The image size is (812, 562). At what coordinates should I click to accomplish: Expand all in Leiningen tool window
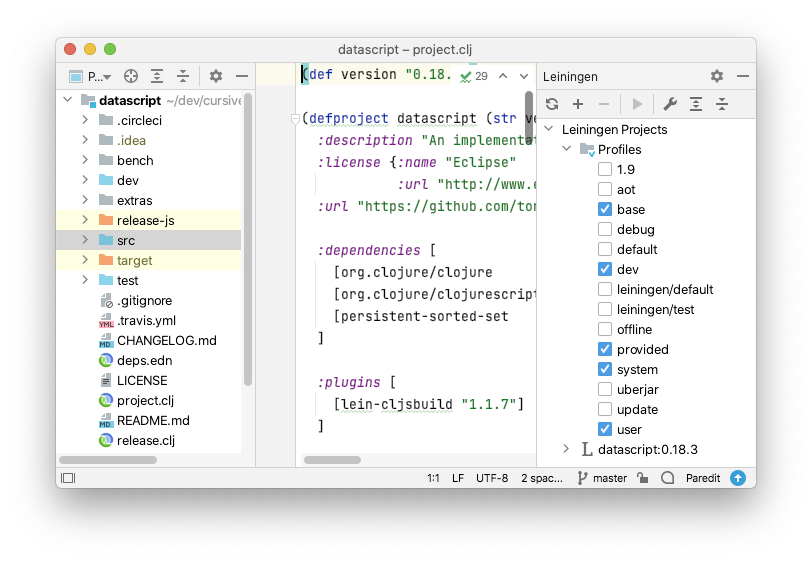click(696, 104)
